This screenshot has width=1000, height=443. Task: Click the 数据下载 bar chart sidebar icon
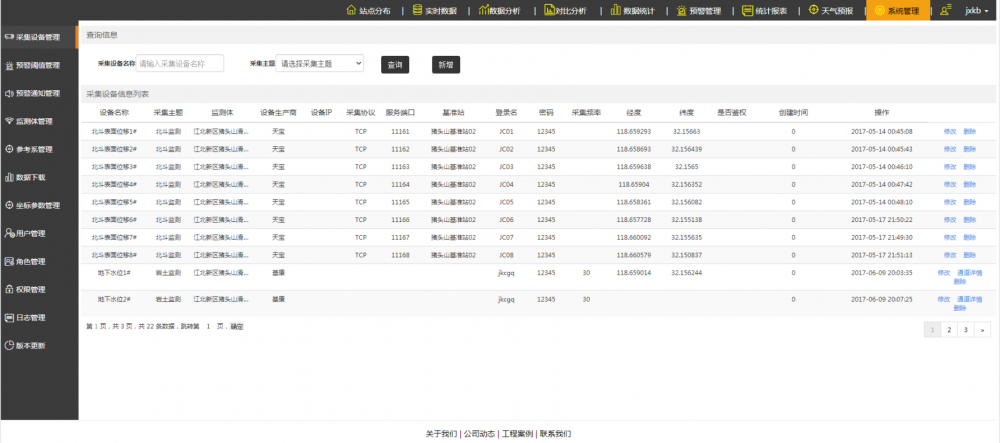click(x=8, y=177)
